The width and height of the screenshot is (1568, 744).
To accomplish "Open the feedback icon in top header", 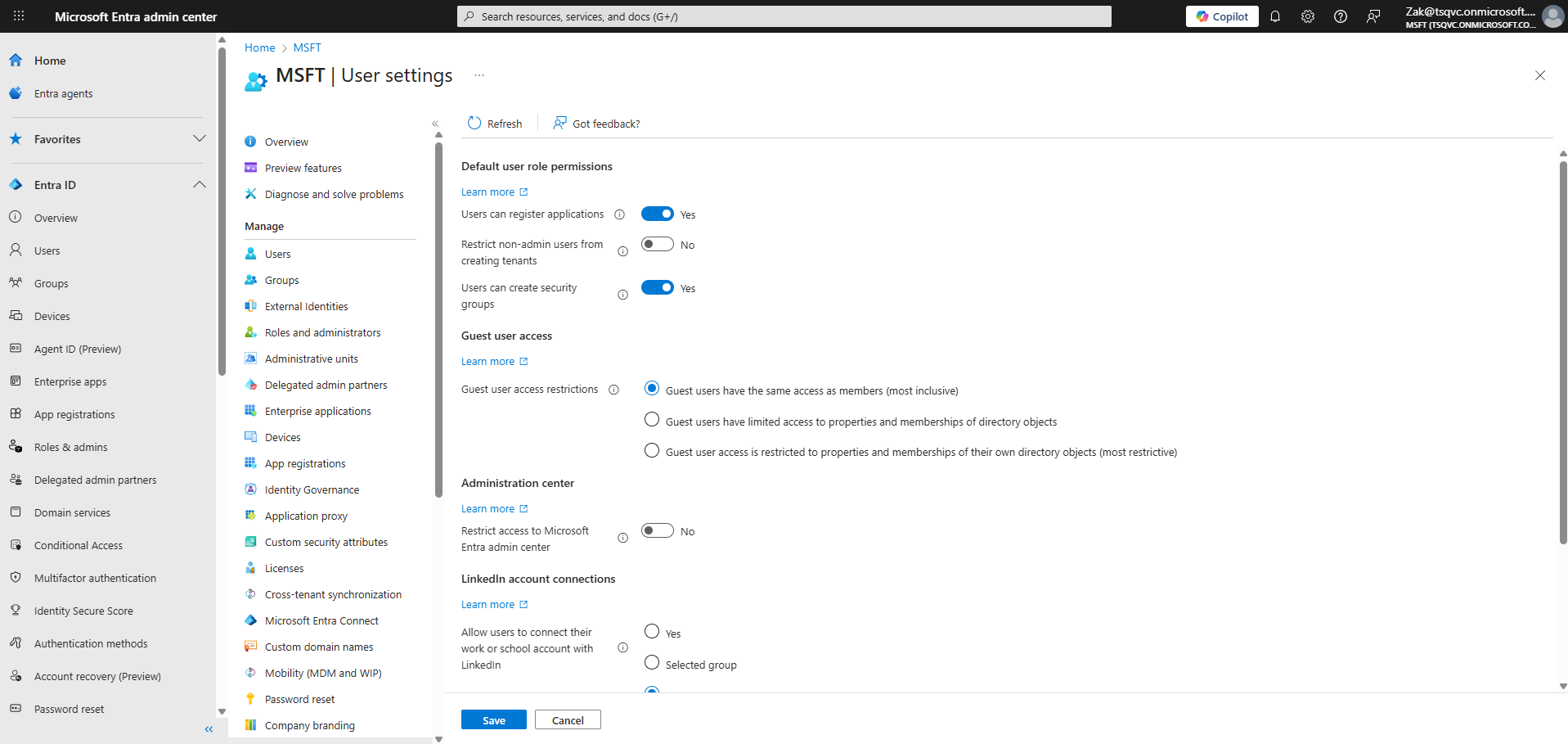I will pyautogui.click(x=1373, y=16).
